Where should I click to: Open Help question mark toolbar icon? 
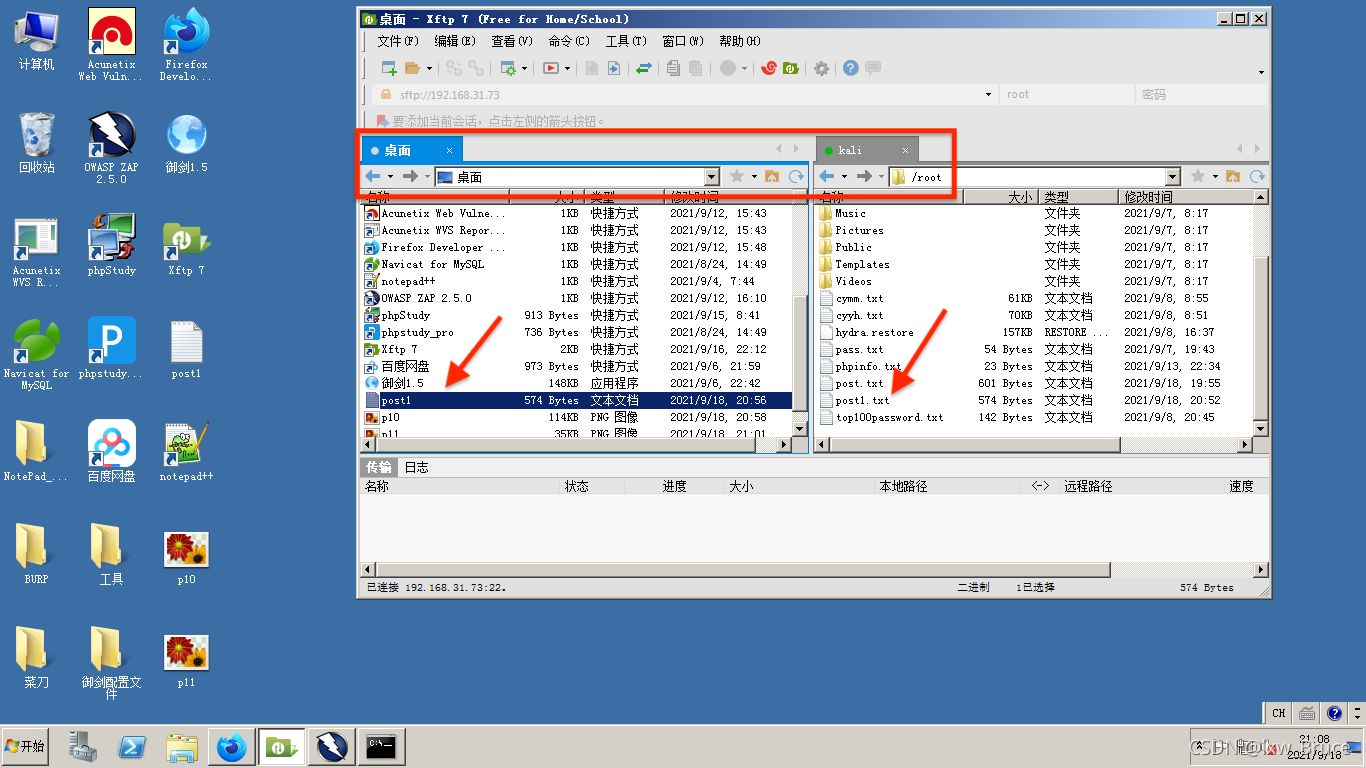pyautogui.click(x=850, y=68)
